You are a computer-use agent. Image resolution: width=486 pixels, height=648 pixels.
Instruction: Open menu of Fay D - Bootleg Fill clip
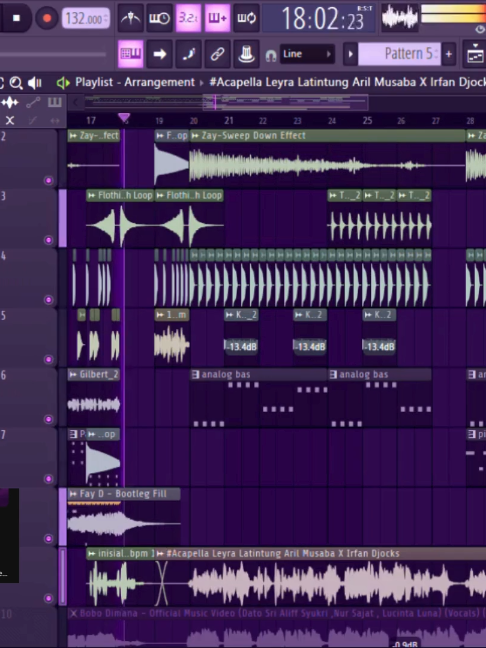coord(73,494)
